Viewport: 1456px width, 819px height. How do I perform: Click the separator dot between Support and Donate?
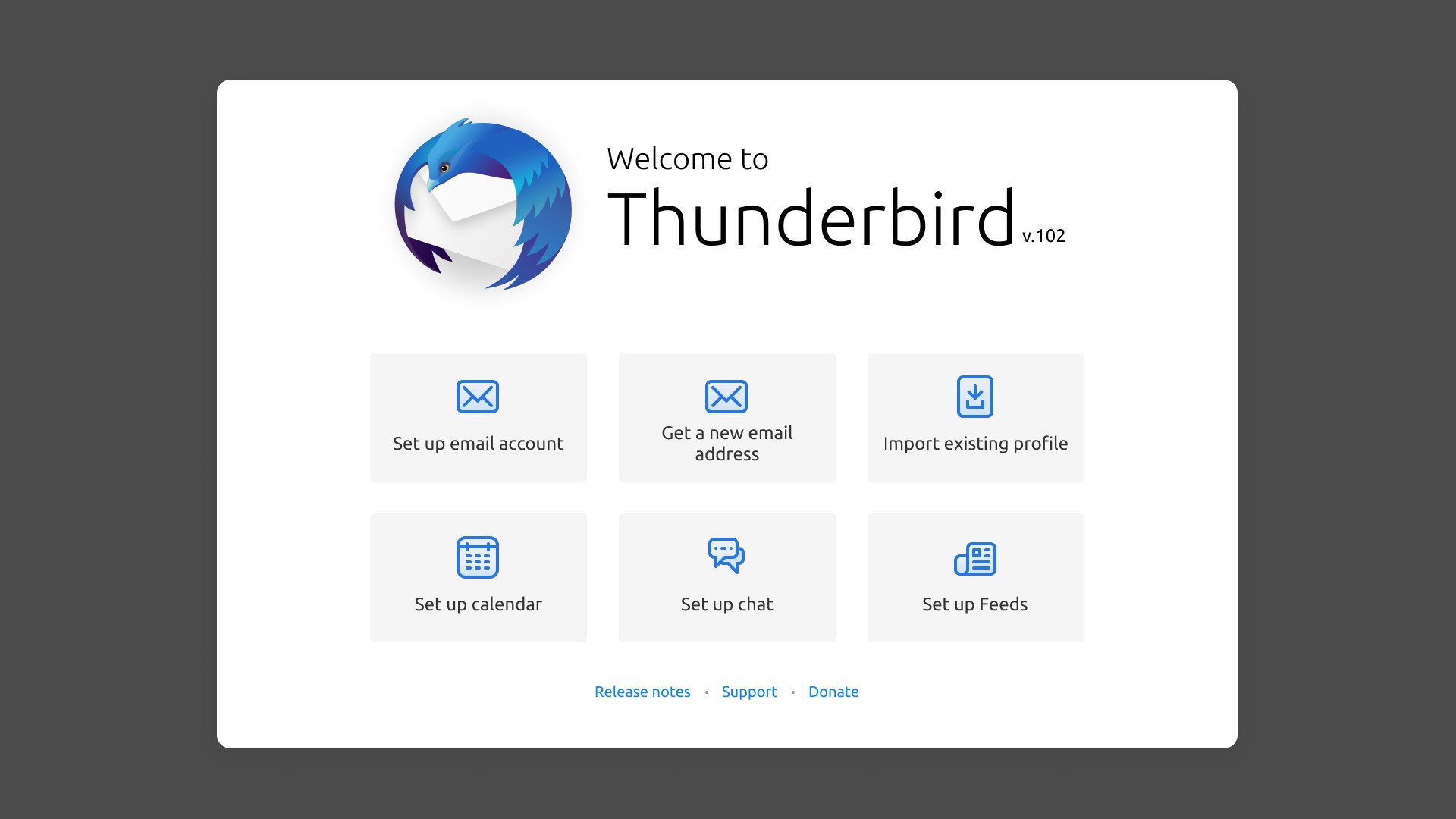792,692
